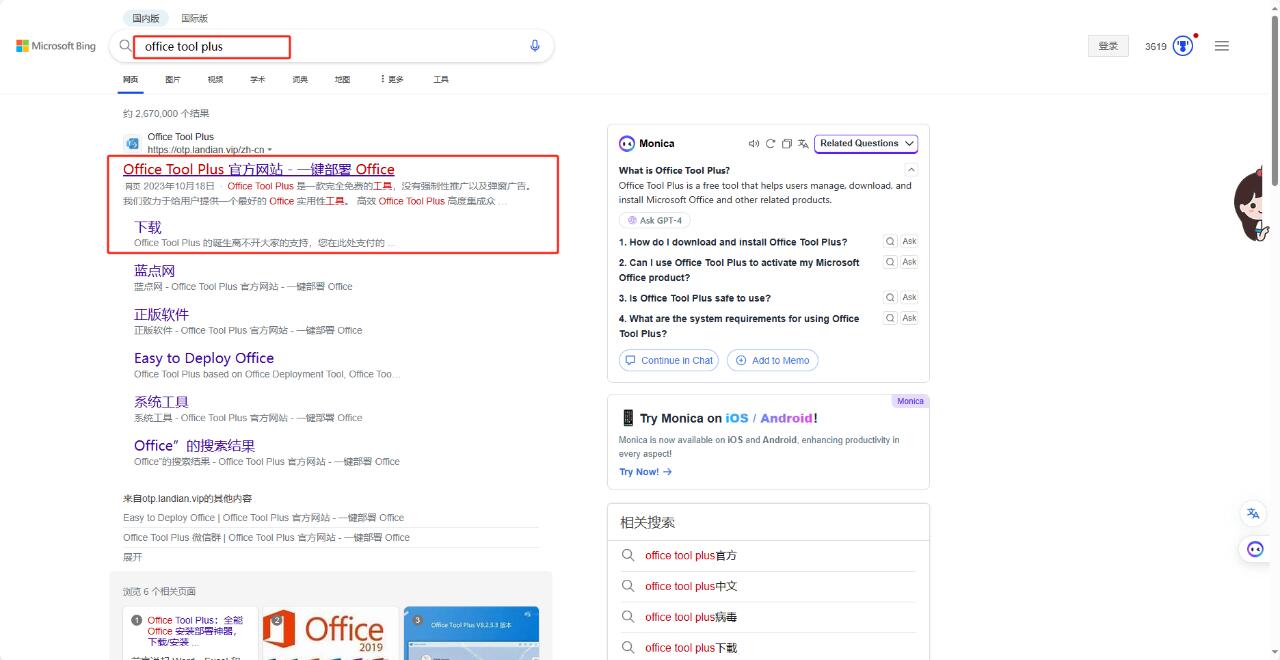1280x660 pixels.
Task: Open the 工具 search tools tab
Action: click(x=441, y=79)
